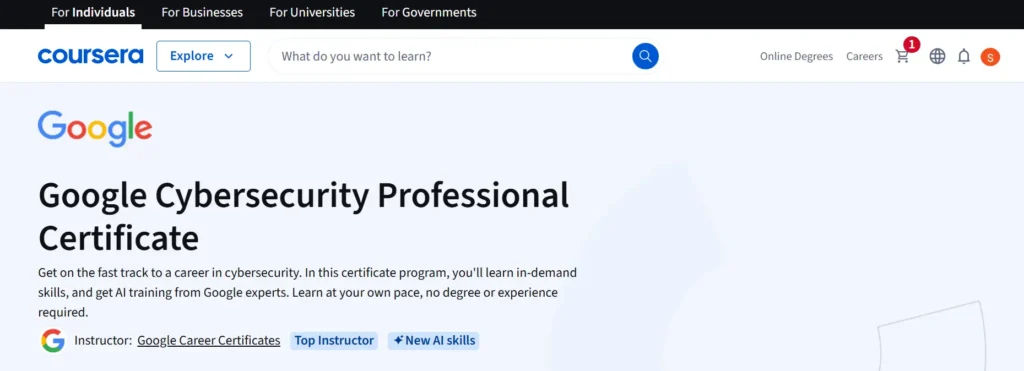
Task: Open the orange user profile avatar
Action: click(x=990, y=57)
